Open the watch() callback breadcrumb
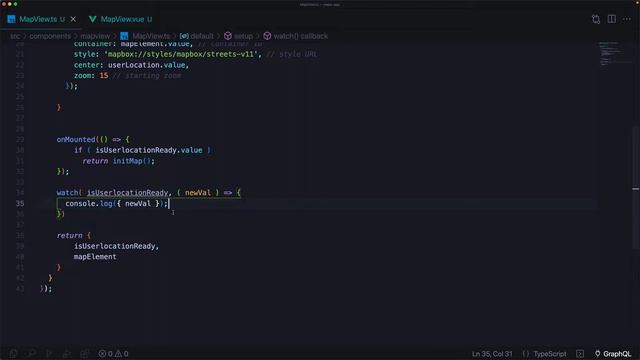Image resolution: width=640 pixels, height=360 pixels. click(x=300, y=36)
